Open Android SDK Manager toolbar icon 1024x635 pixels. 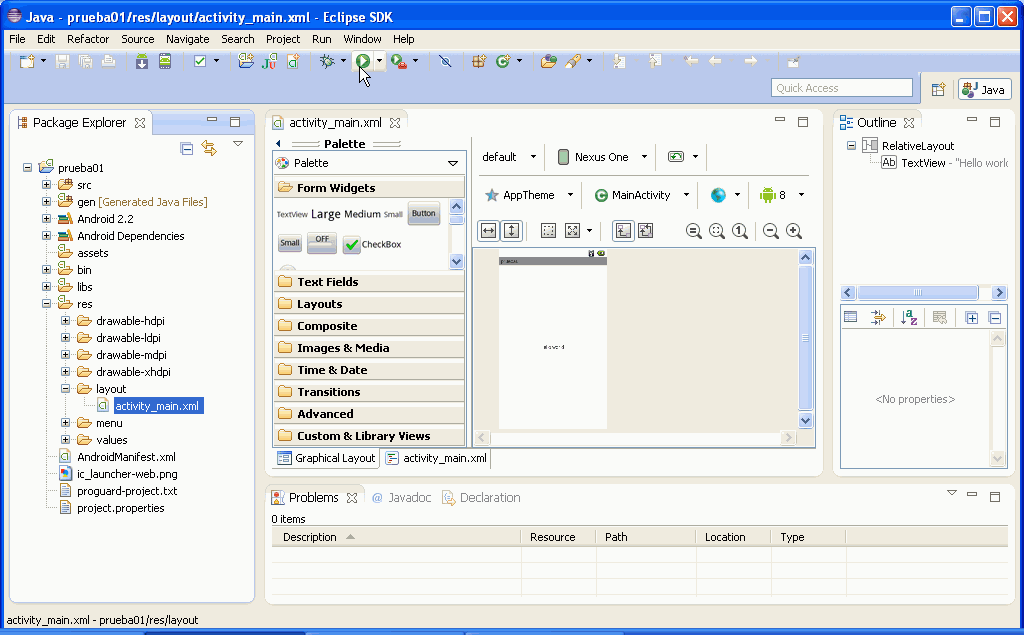coord(142,61)
